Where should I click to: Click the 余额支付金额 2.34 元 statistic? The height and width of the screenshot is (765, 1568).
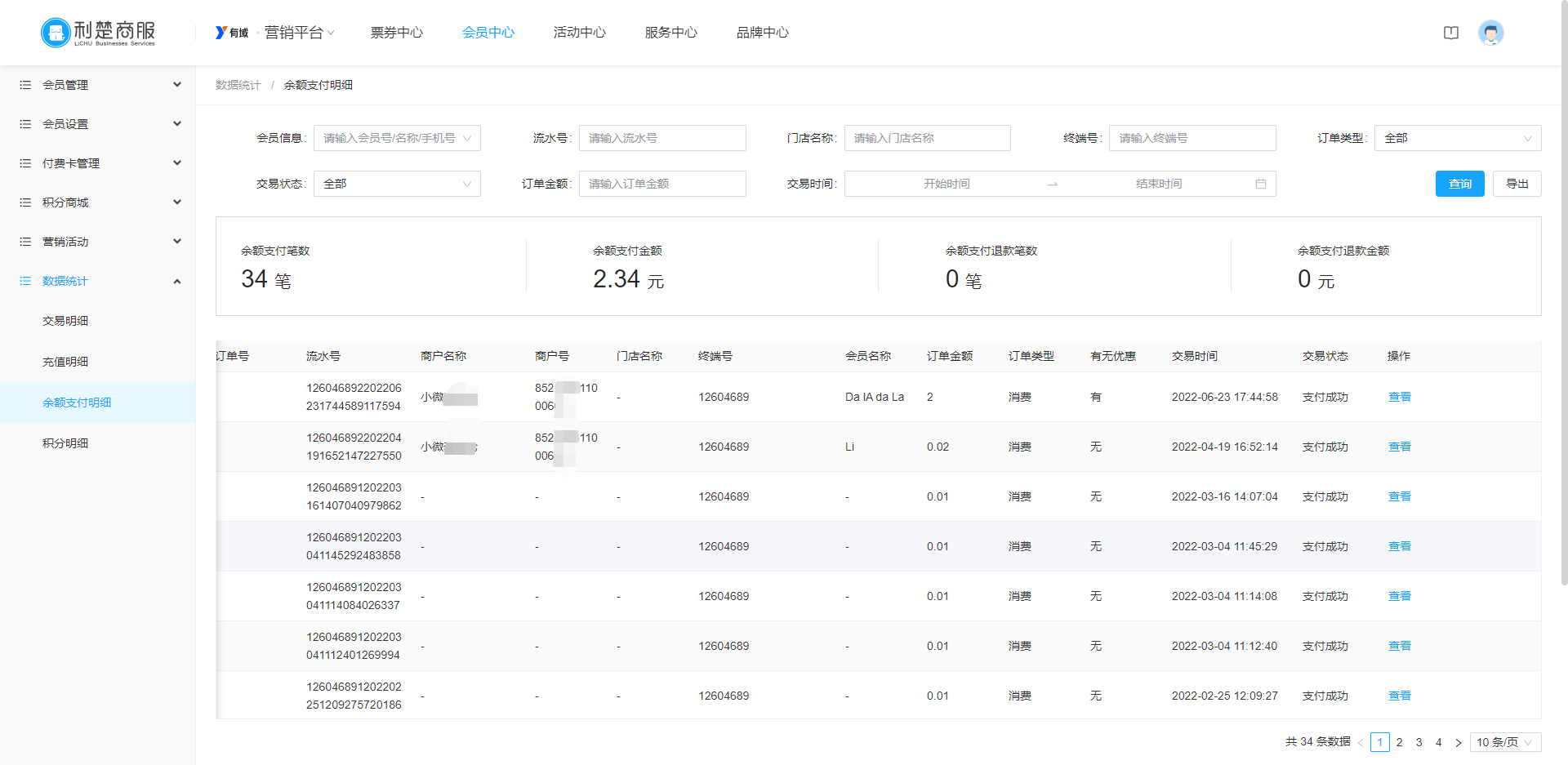pyautogui.click(x=629, y=268)
